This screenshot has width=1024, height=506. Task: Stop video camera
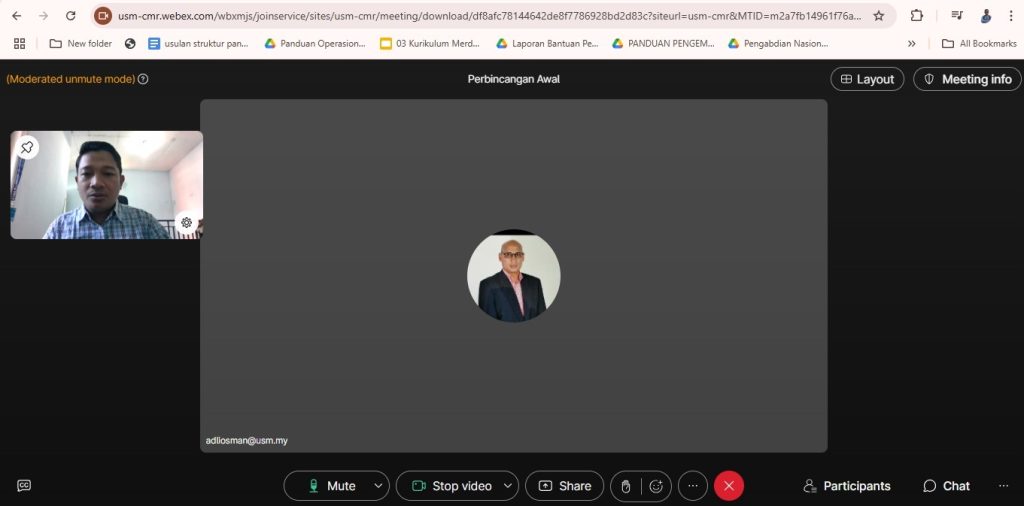click(x=452, y=486)
